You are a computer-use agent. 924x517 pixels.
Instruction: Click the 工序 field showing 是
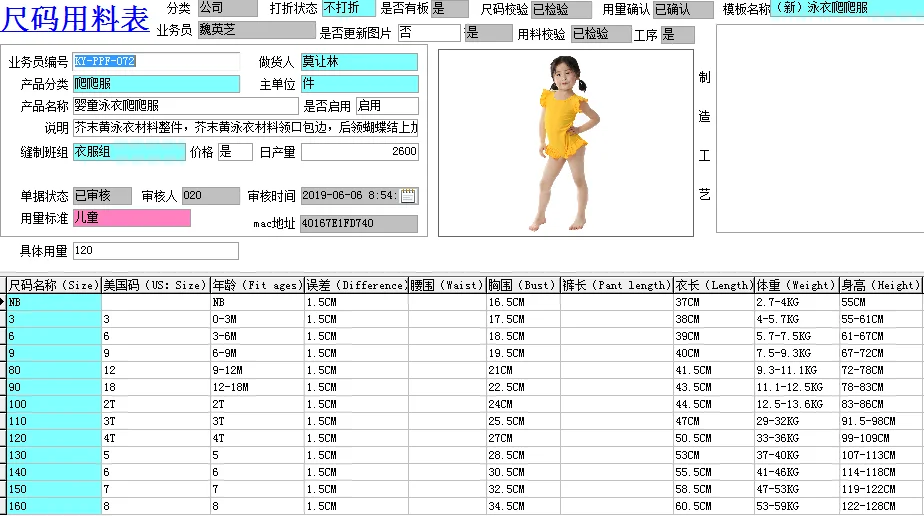click(677, 35)
